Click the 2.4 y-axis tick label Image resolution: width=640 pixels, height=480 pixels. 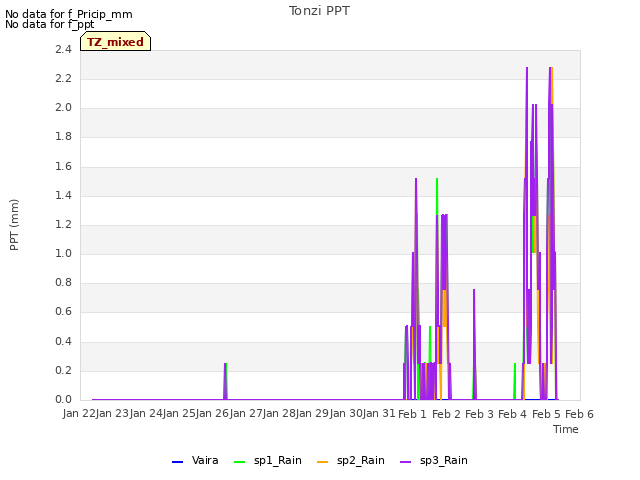(x=63, y=49)
